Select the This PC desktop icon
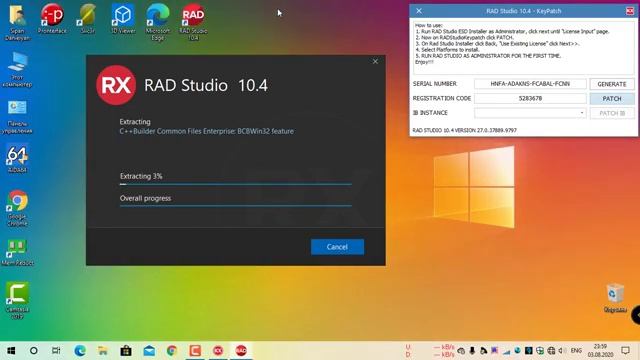This screenshot has height=360, width=640. point(17,69)
